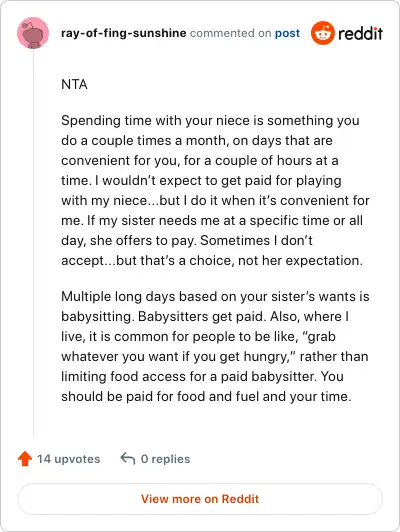Image resolution: width=400 pixels, height=532 pixels.
Task: Open the ray-of-fing-sunshine username
Action: coord(123,33)
